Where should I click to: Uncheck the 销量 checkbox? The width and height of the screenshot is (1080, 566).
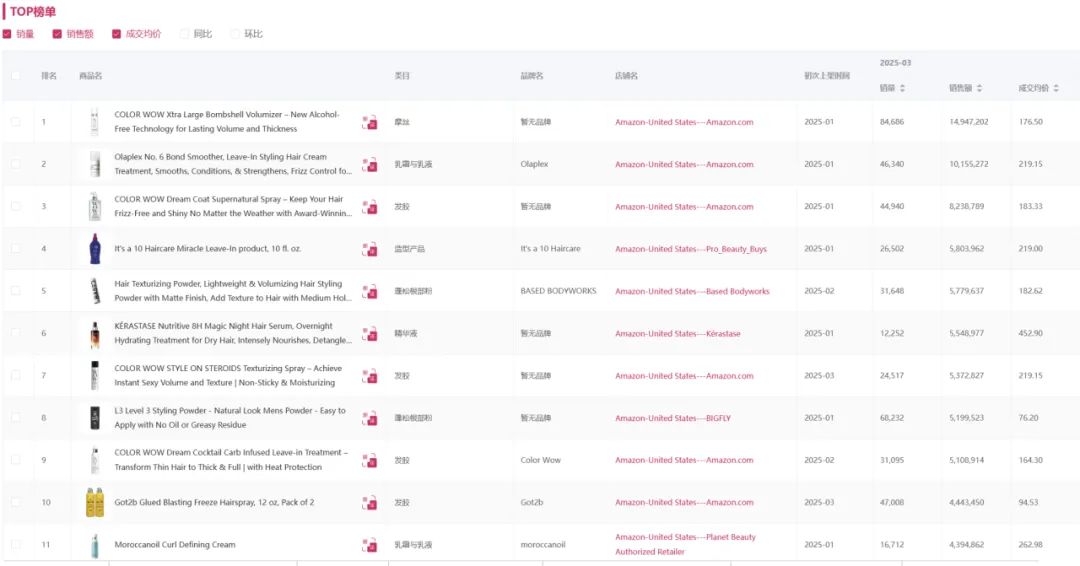(x=8, y=34)
